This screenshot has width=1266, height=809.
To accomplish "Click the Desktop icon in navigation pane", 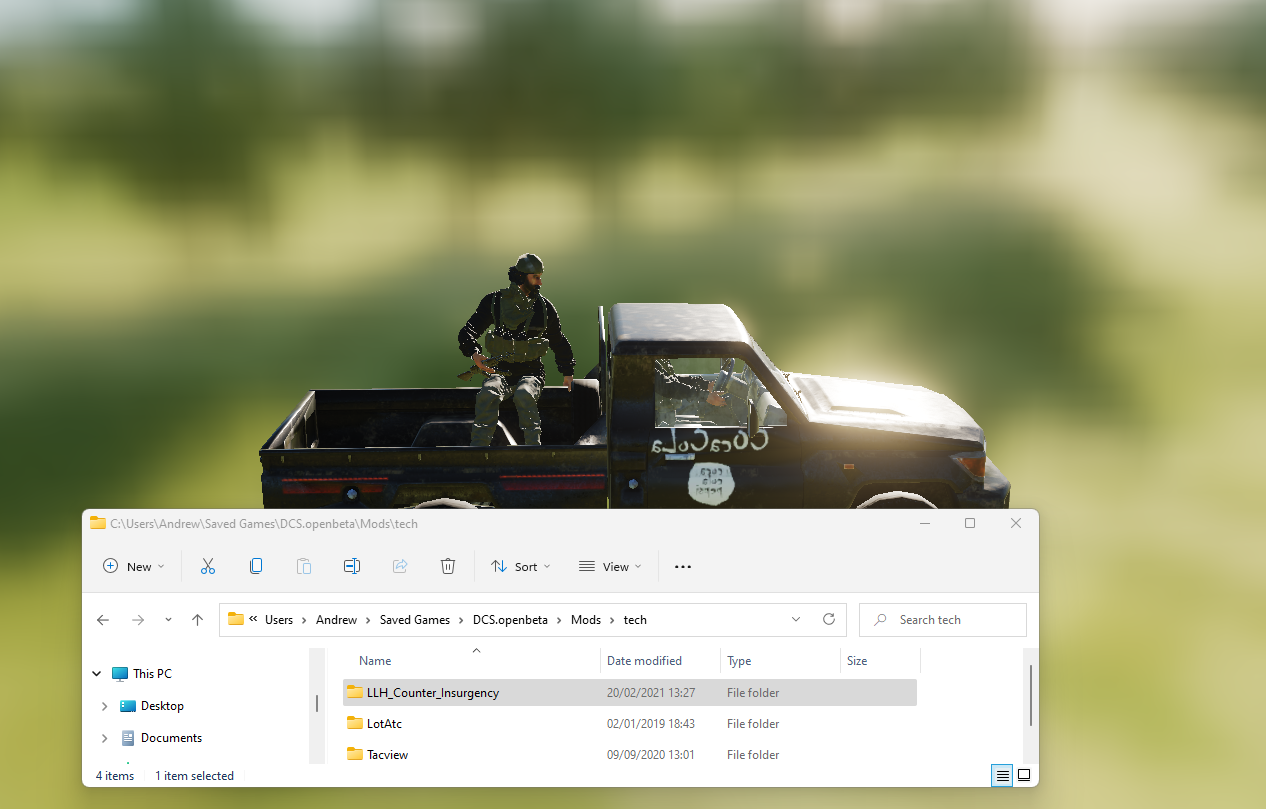I will [128, 706].
